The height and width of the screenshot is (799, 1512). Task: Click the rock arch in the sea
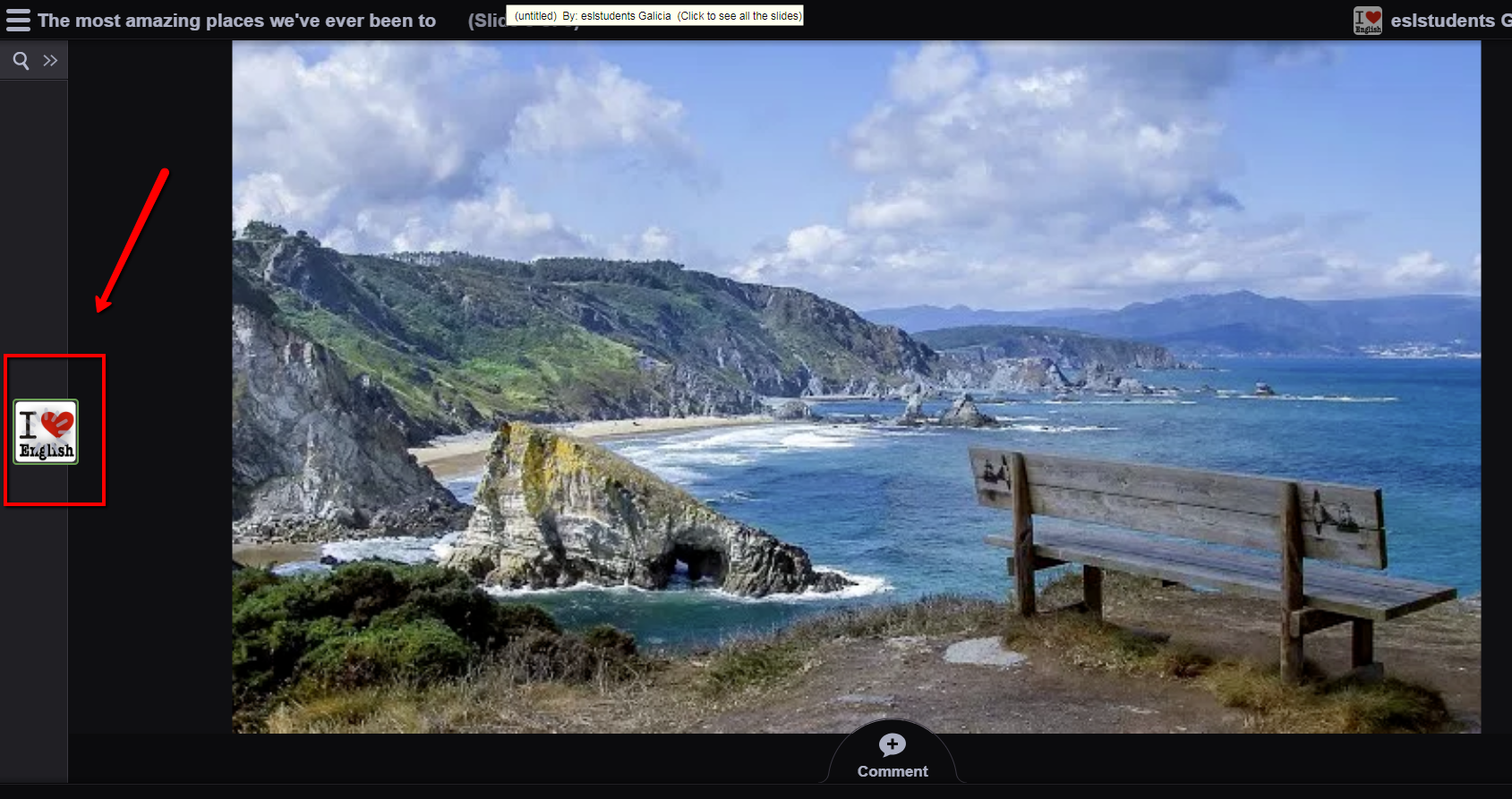pyautogui.click(x=698, y=560)
